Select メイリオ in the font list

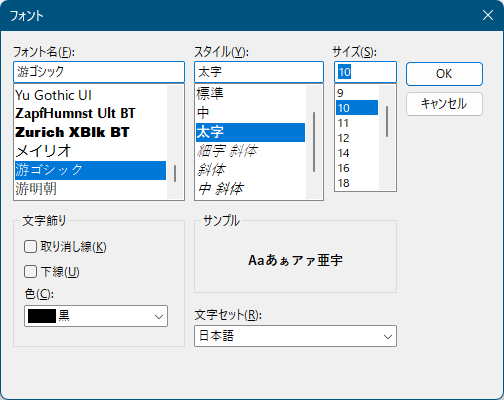pyautogui.click(x=90, y=151)
